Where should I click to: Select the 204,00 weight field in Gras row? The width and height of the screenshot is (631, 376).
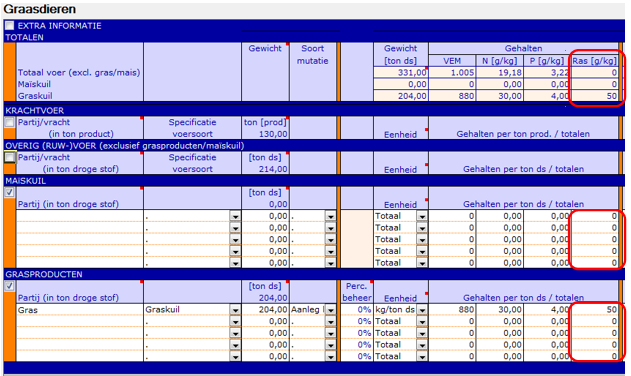[265, 310]
